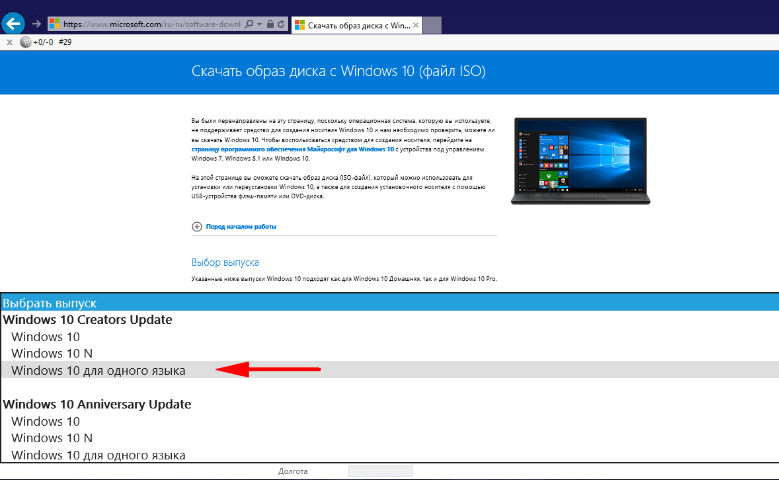The height and width of the screenshot is (480, 779).
Task: Click the 'Windows 10 Anniversary Update' group header
Action: point(97,404)
